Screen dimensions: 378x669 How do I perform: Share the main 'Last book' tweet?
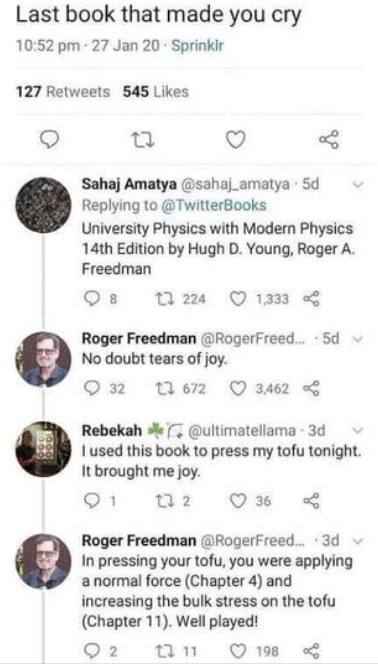pos(329,139)
